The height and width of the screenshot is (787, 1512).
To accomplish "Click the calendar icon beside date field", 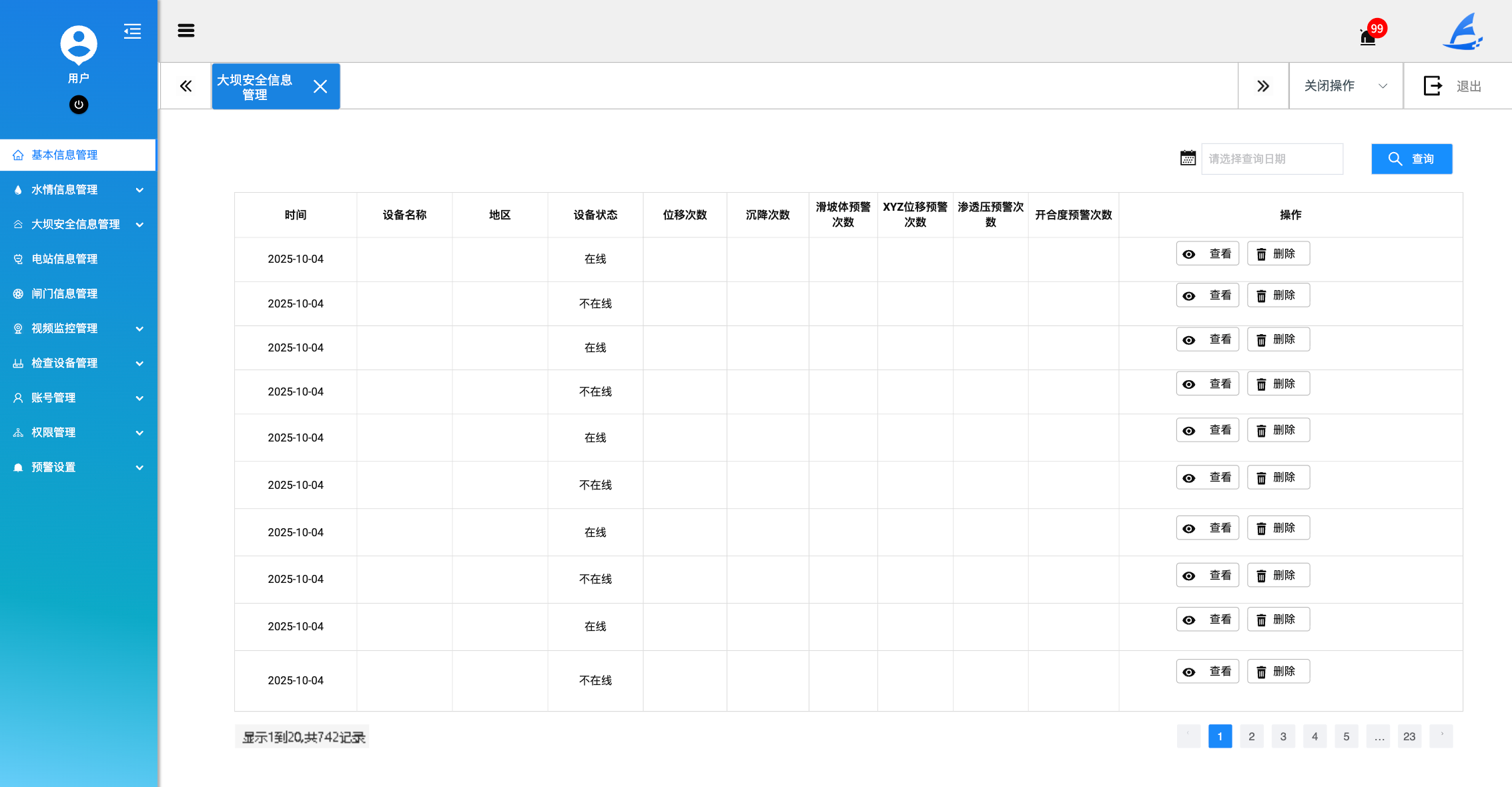I will (1188, 158).
